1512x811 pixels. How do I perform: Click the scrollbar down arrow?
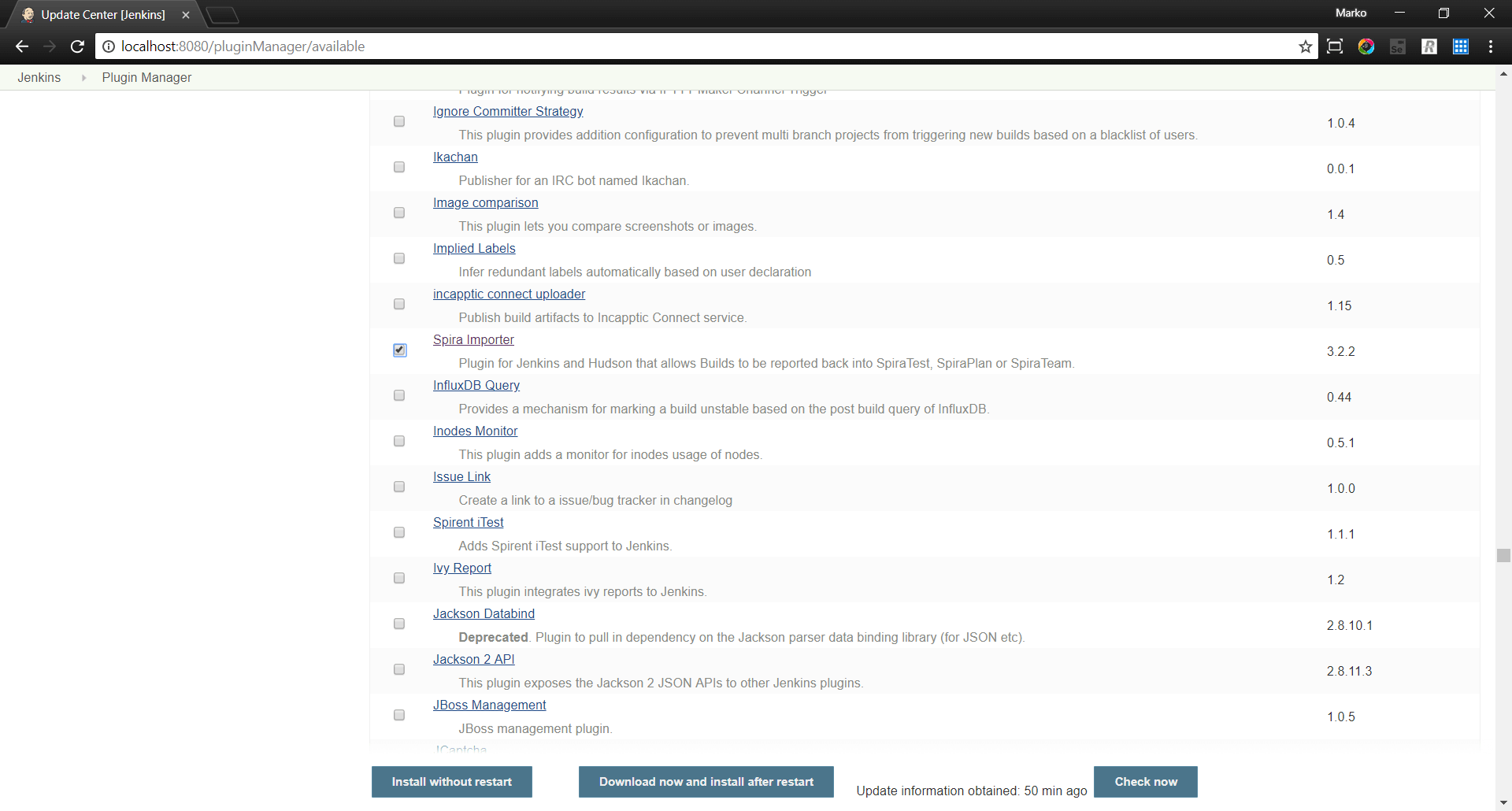point(1503,803)
